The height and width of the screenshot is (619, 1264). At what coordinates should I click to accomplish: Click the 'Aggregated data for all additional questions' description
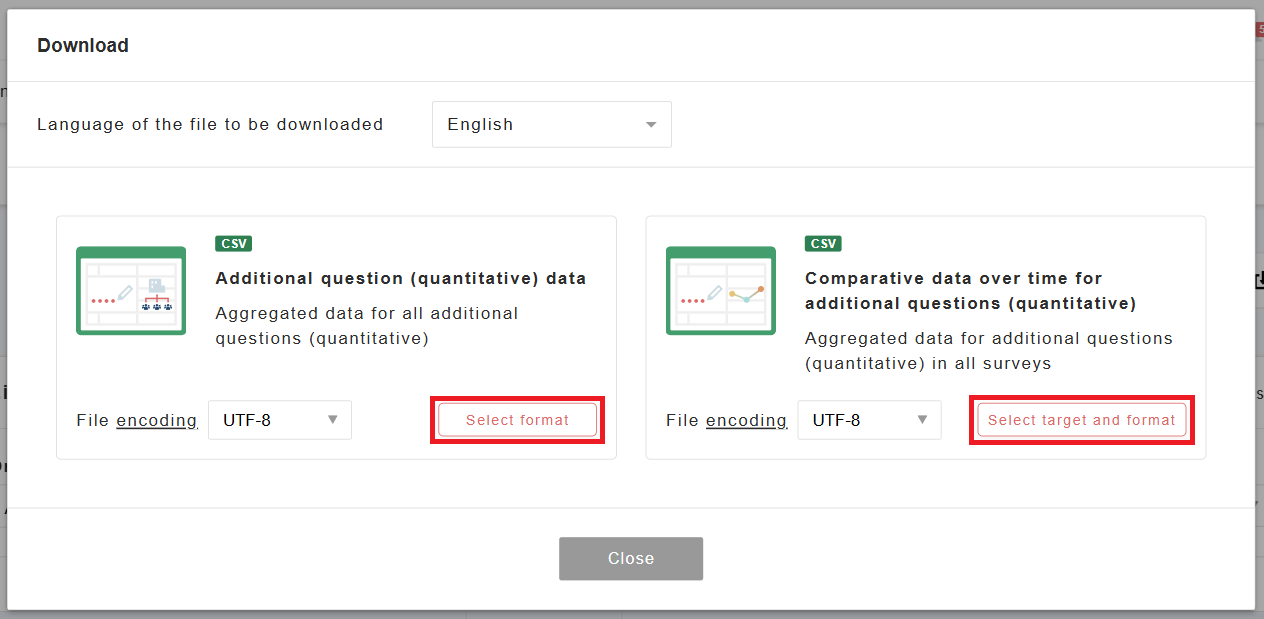coord(367,326)
